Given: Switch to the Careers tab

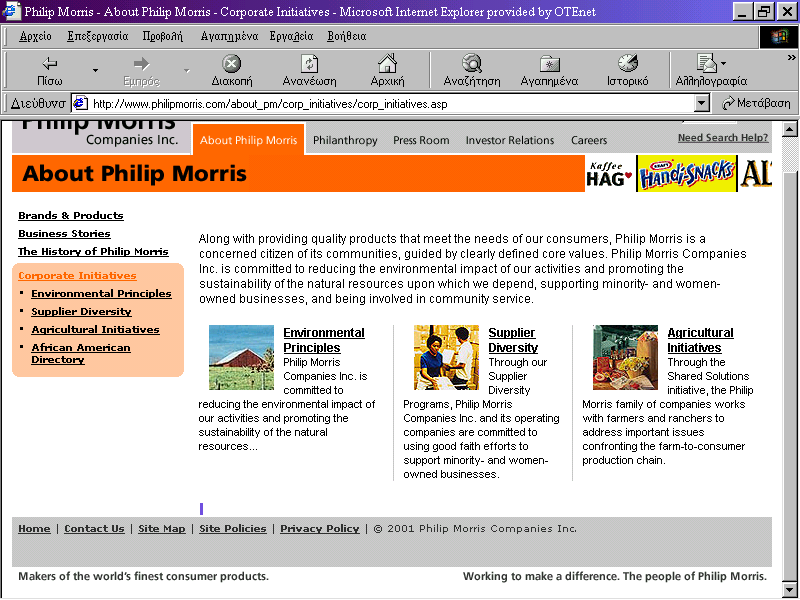Looking at the screenshot, I should point(589,140).
